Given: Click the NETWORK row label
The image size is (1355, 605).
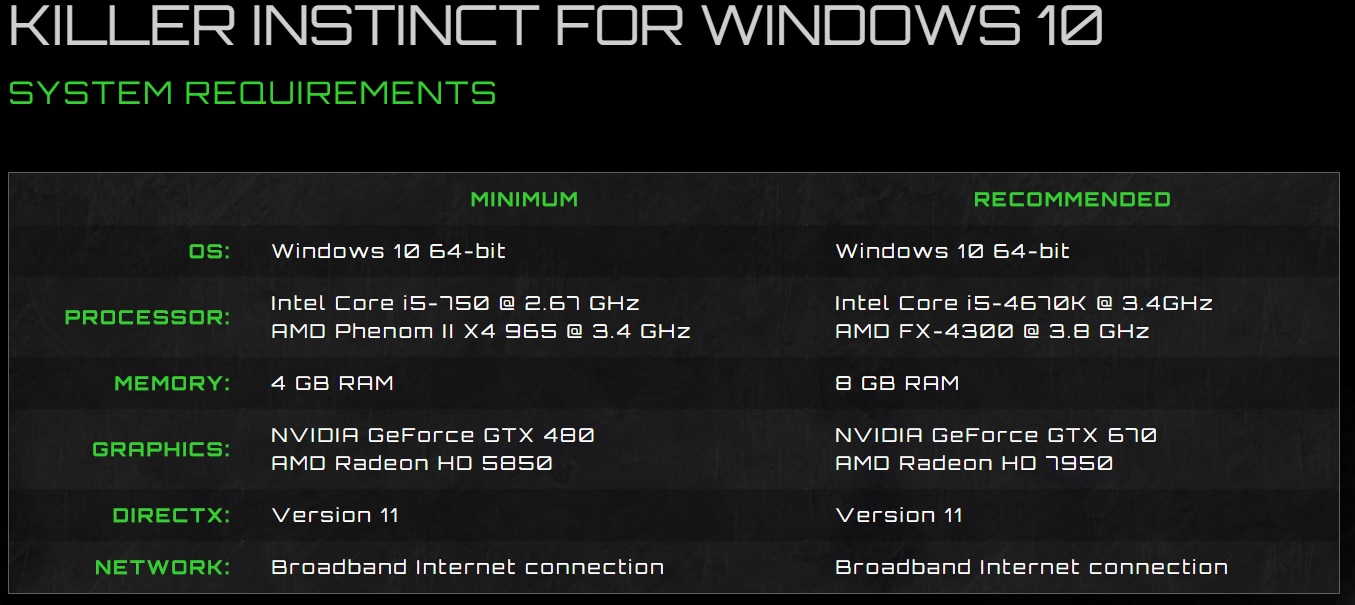Looking at the screenshot, I should tap(162, 567).
